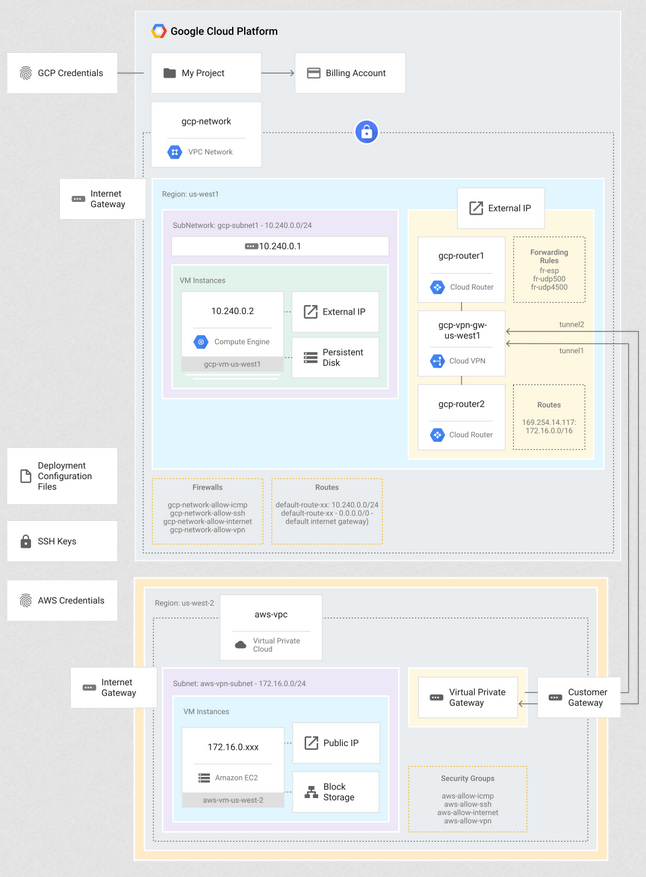This screenshot has width=646, height=877.
Task: Click the Persistent Disk icon
Action: (310, 357)
